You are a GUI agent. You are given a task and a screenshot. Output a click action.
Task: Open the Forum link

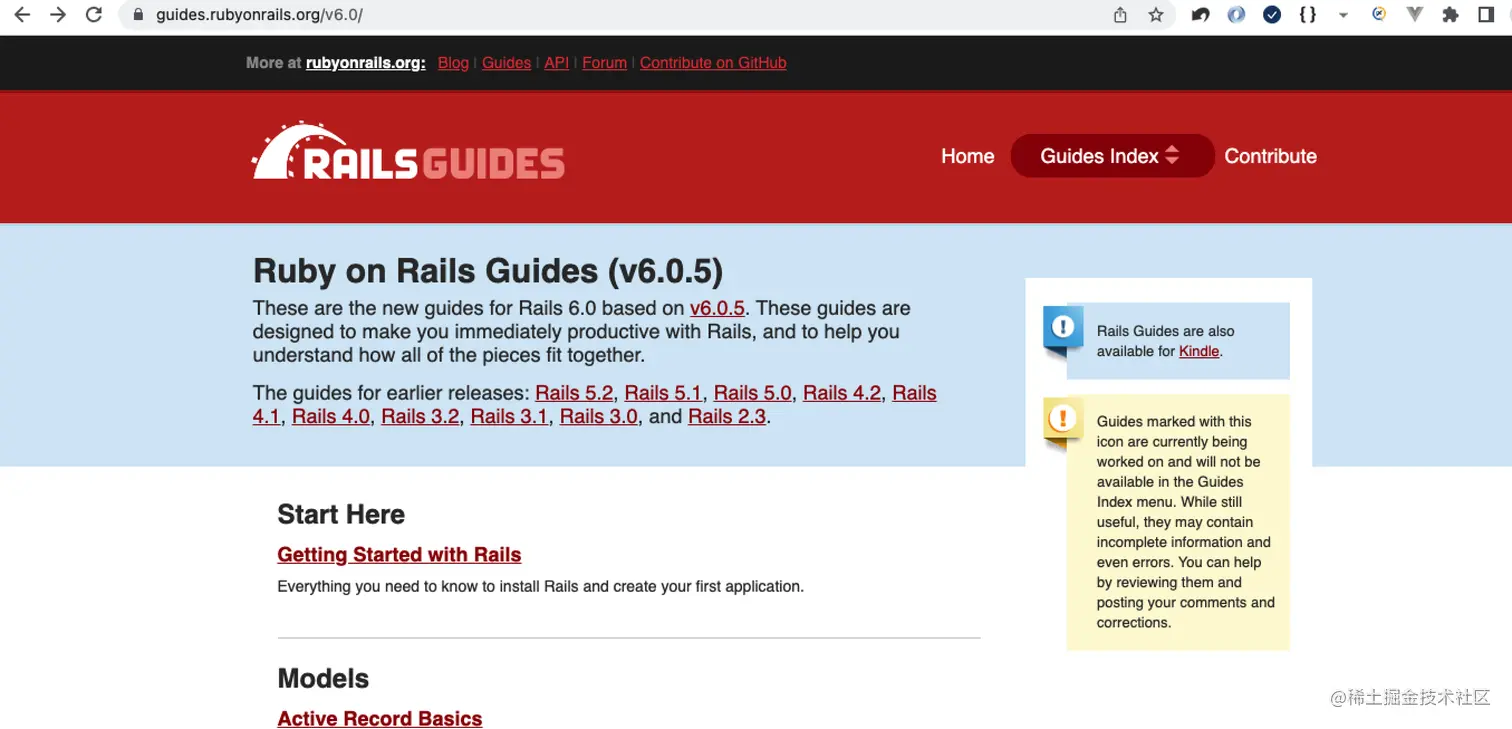(604, 62)
